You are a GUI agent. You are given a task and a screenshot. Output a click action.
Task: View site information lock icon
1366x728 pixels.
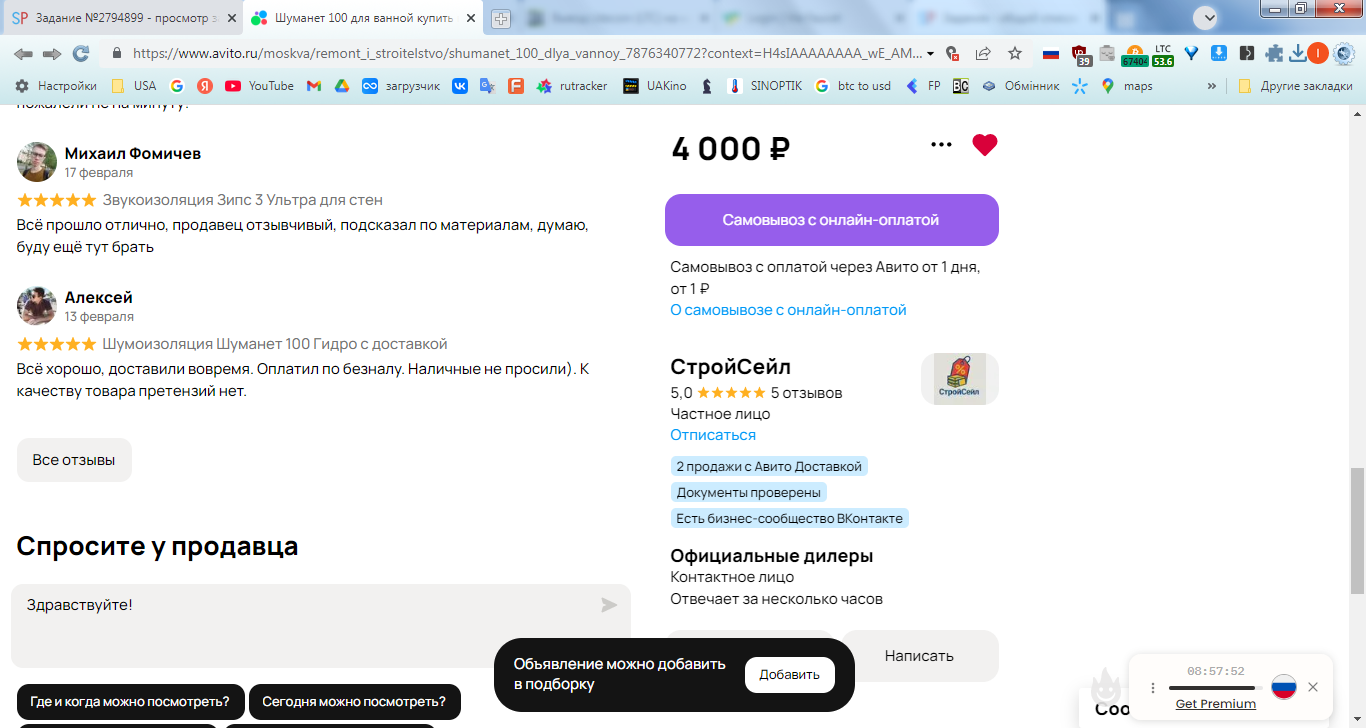tap(117, 53)
